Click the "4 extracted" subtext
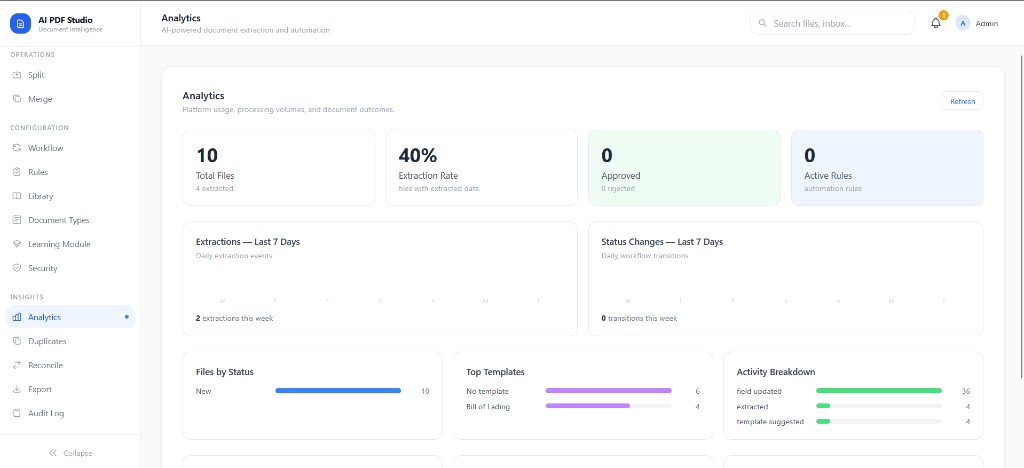1024x468 pixels. tap(214, 189)
